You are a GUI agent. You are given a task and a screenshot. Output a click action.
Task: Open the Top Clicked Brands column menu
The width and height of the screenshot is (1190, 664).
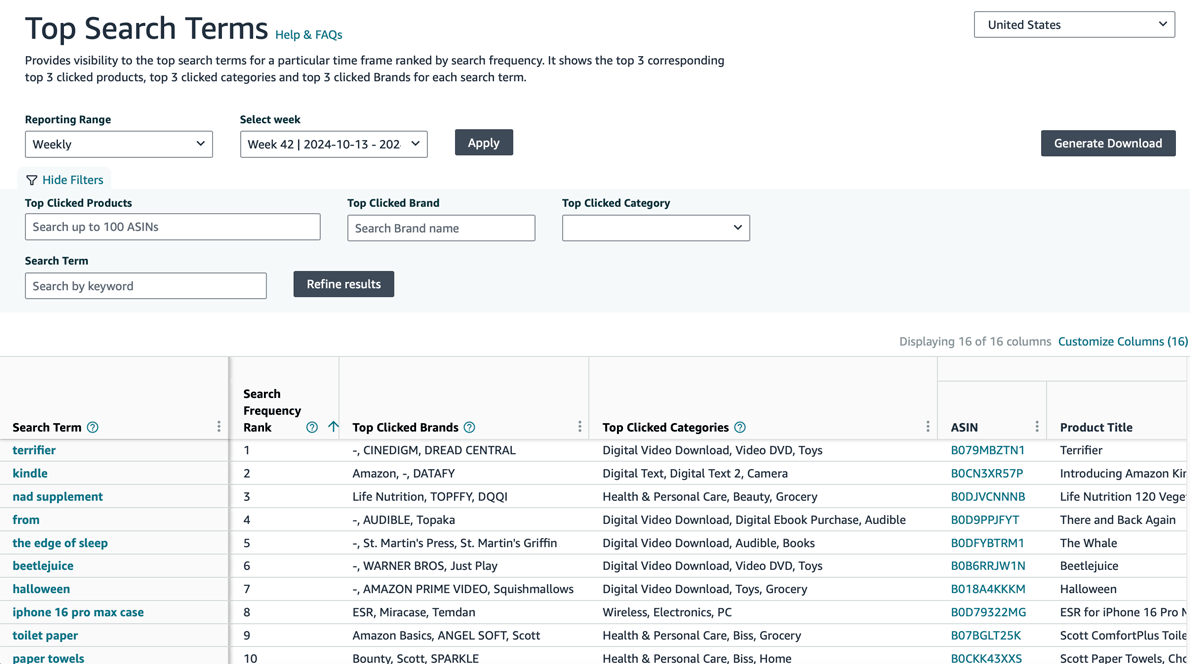point(579,427)
